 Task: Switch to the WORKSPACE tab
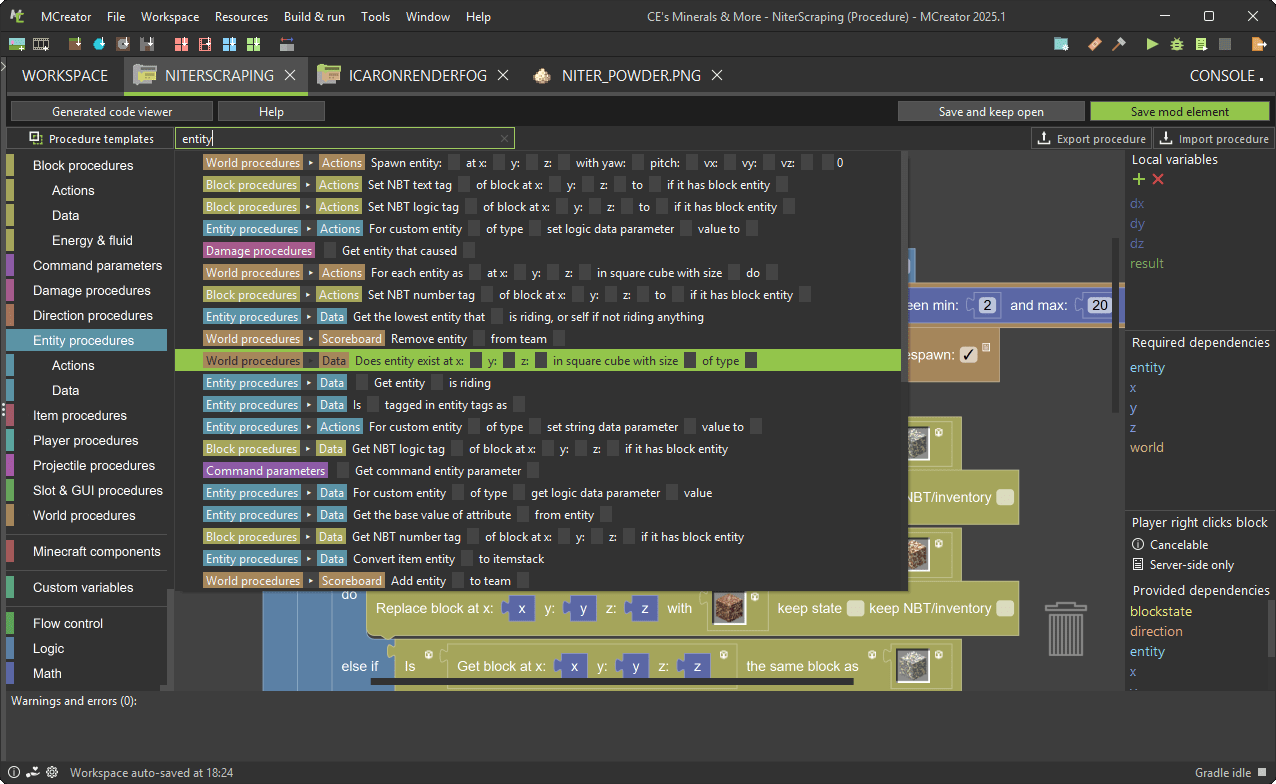[x=65, y=75]
